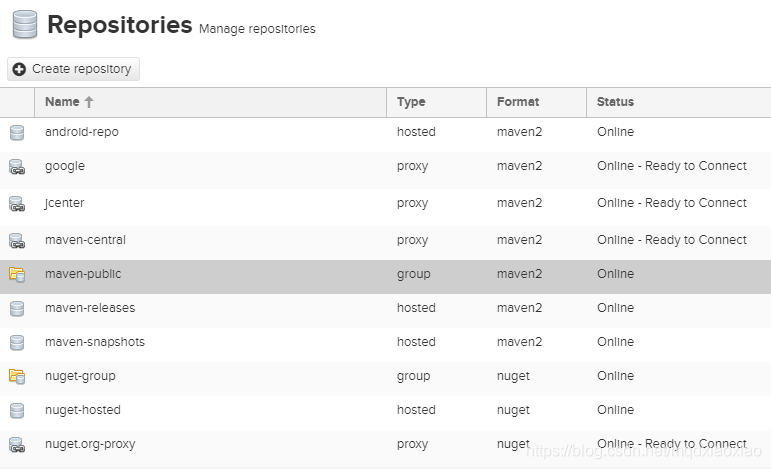Click the google proxy repository icon

click(17, 167)
